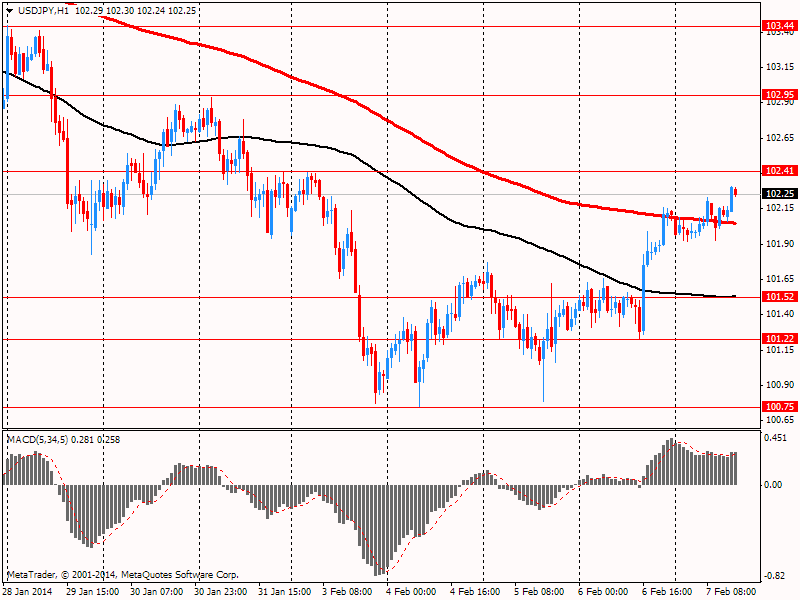
Task: Click the 101.40 price scale value
Action: click(780, 314)
